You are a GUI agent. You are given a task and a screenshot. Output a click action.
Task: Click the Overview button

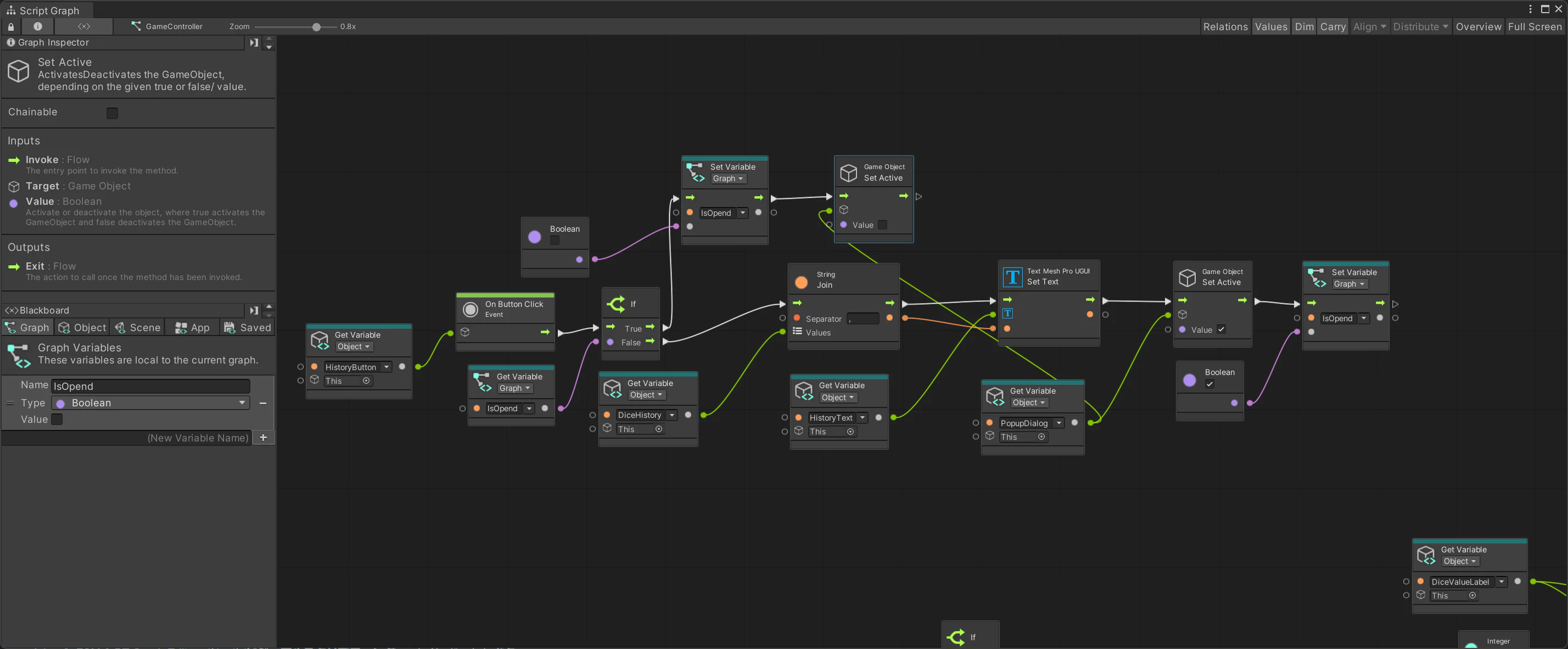(x=1479, y=27)
